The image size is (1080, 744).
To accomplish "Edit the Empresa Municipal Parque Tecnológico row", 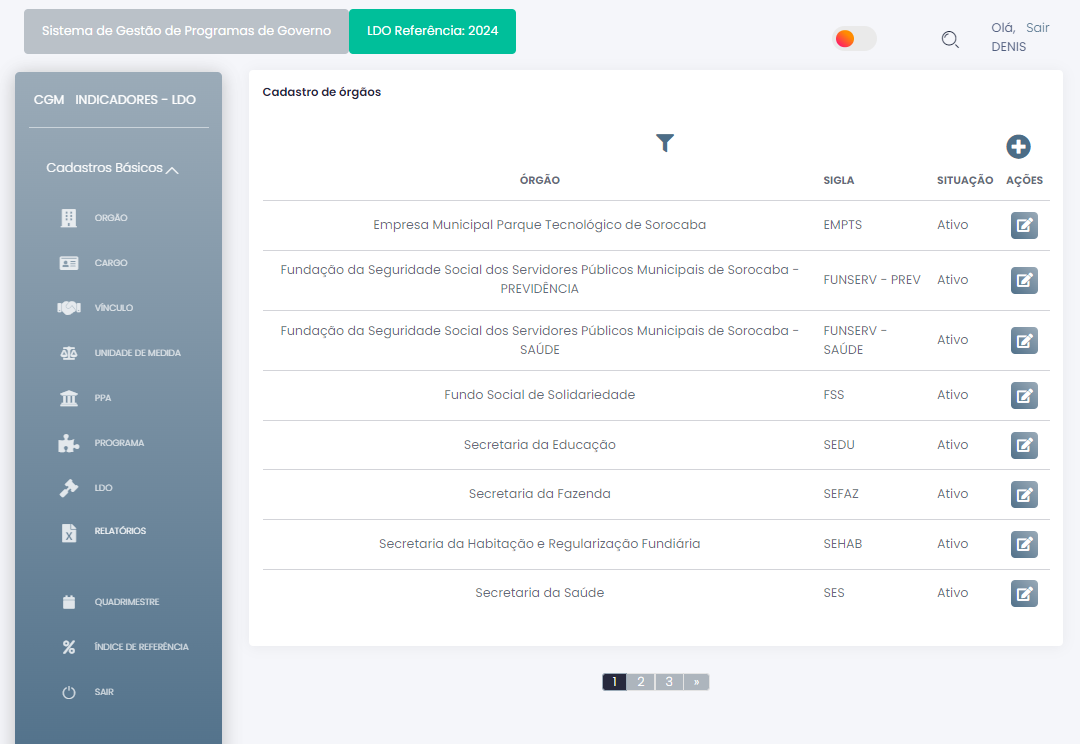I will [x=1024, y=225].
